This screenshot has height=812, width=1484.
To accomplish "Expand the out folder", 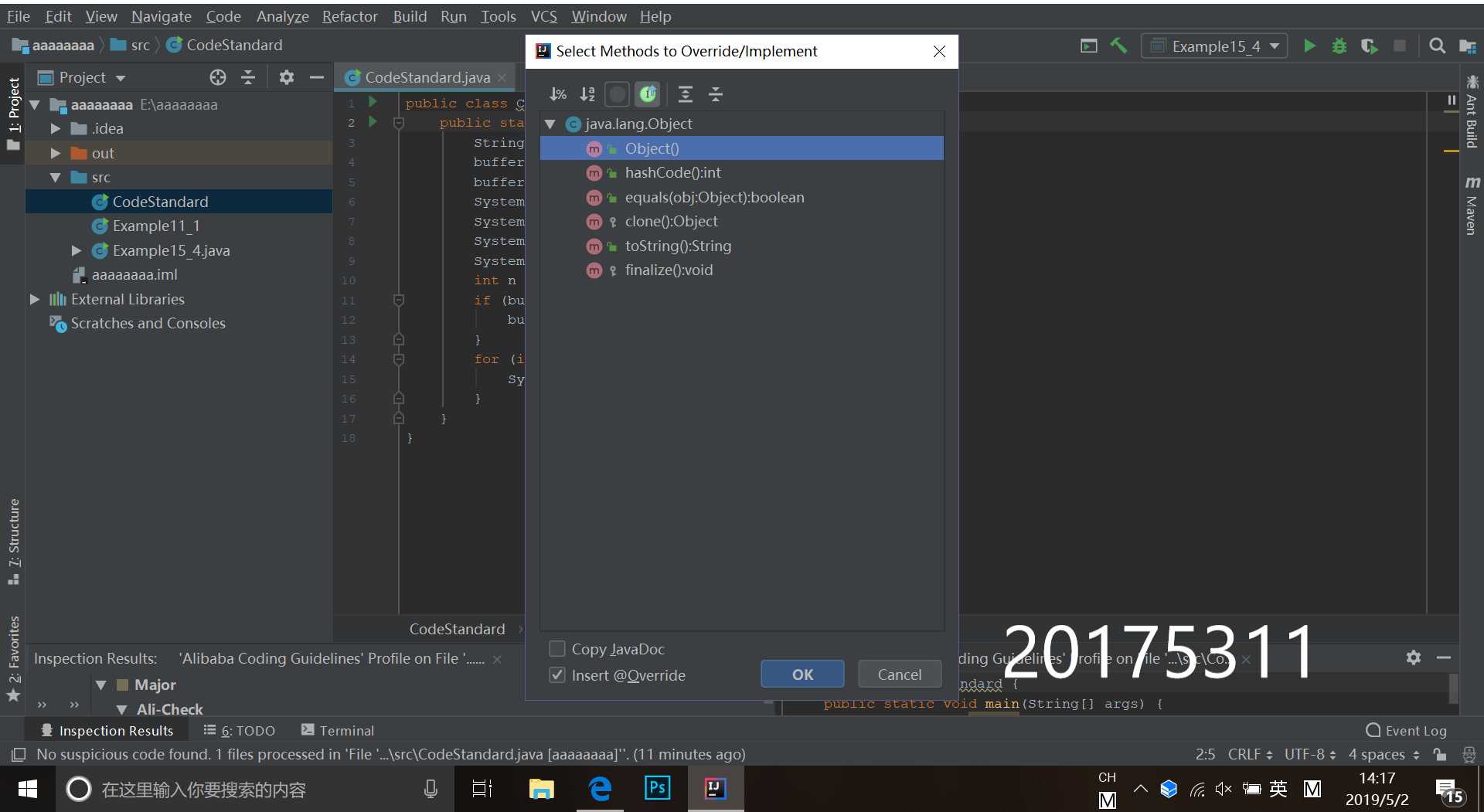I will pyautogui.click(x=56, y=153).
